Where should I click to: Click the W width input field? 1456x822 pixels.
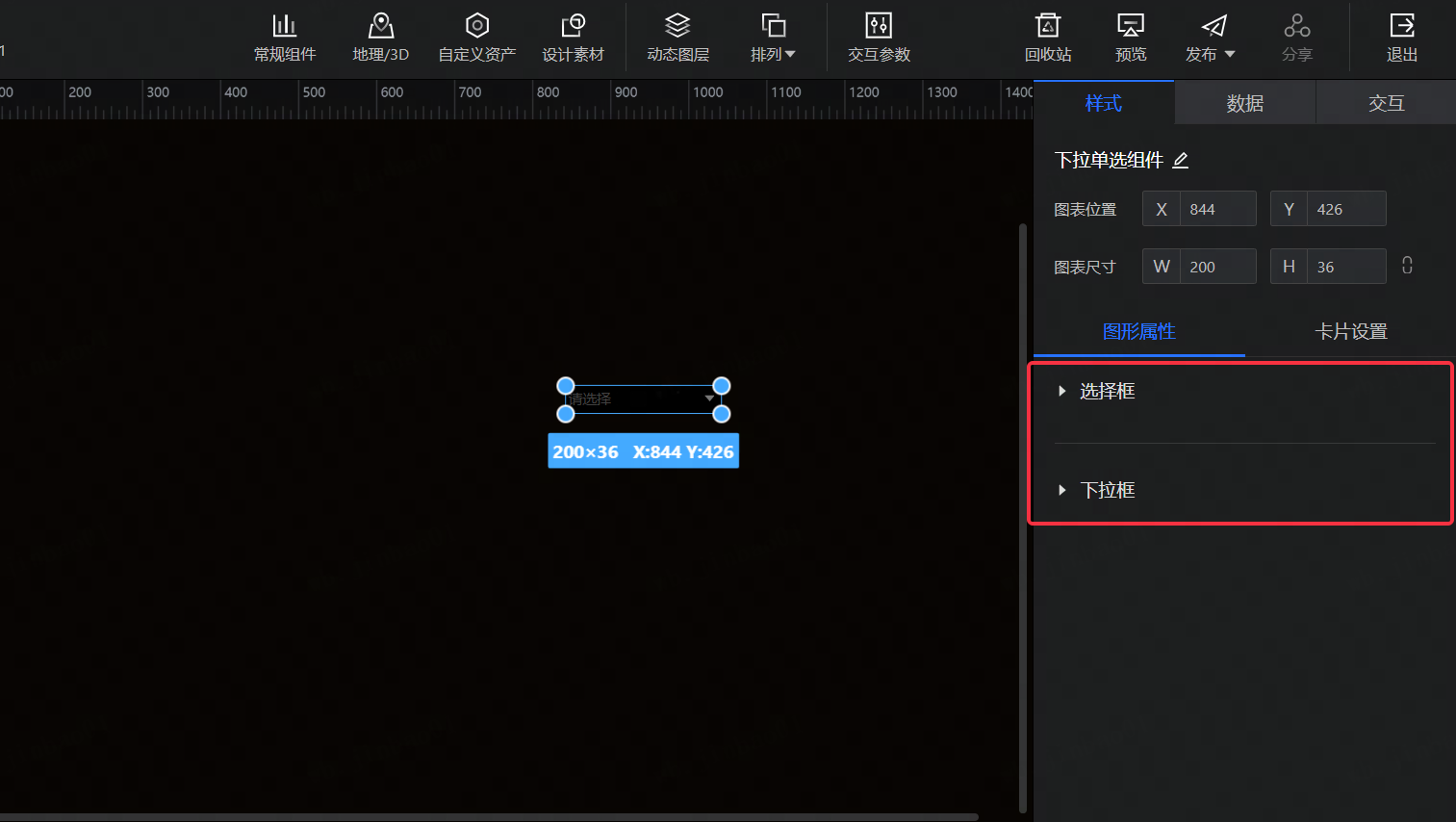click(x=1217, y=266)
